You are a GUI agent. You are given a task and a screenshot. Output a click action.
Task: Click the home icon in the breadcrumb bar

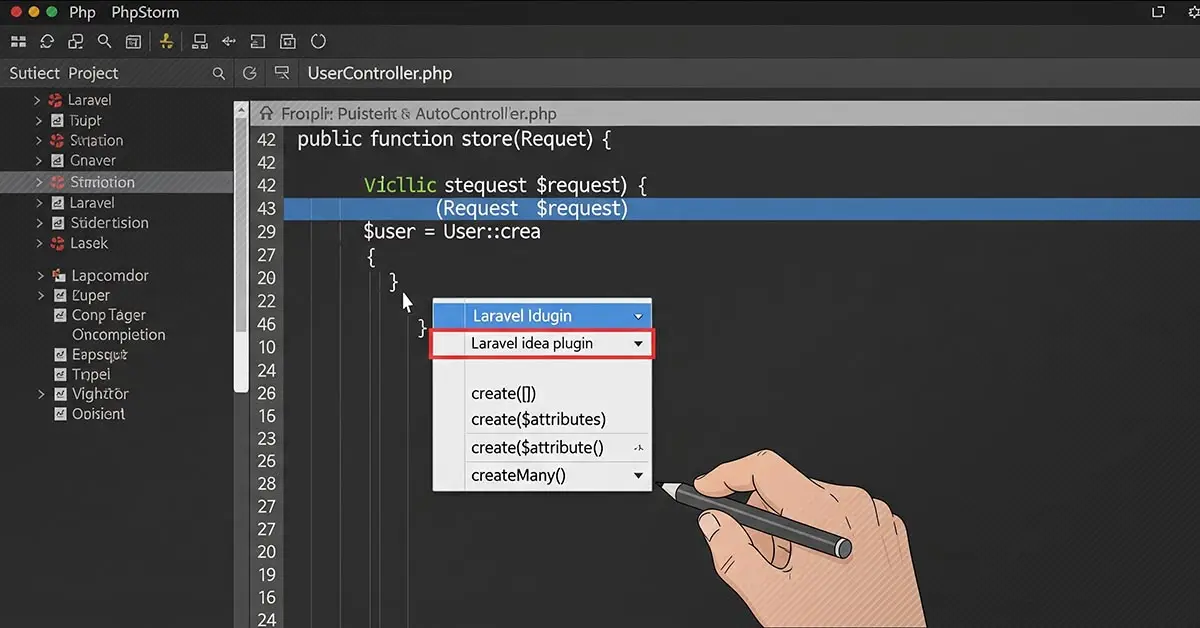267,114
